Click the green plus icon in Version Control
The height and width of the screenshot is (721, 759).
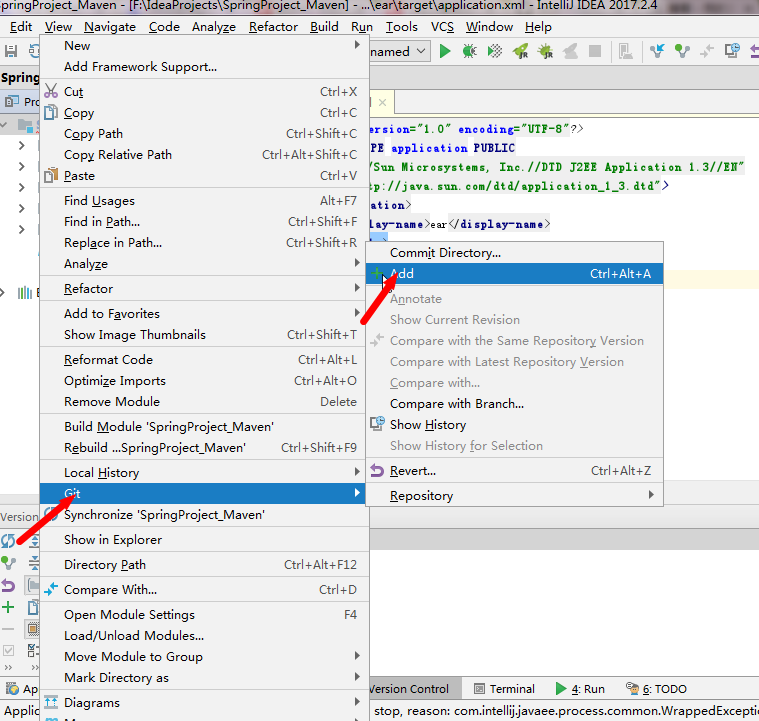tap(8, 607)
